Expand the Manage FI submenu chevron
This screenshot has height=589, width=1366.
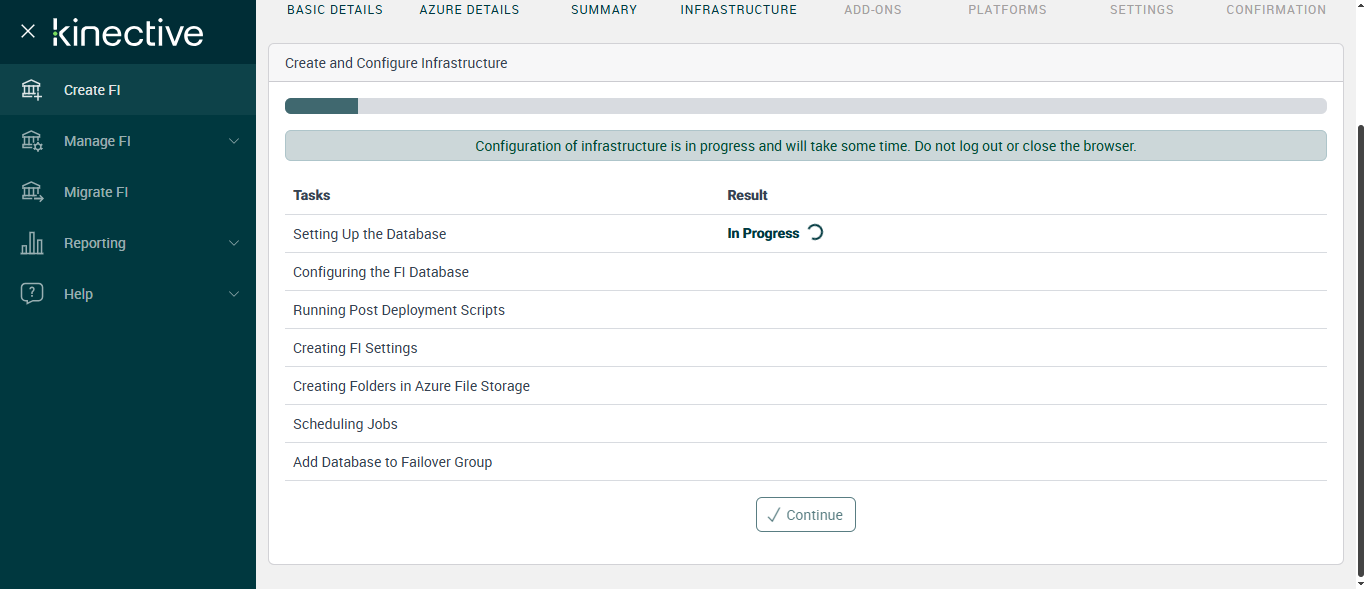click(x=234, y=141)
